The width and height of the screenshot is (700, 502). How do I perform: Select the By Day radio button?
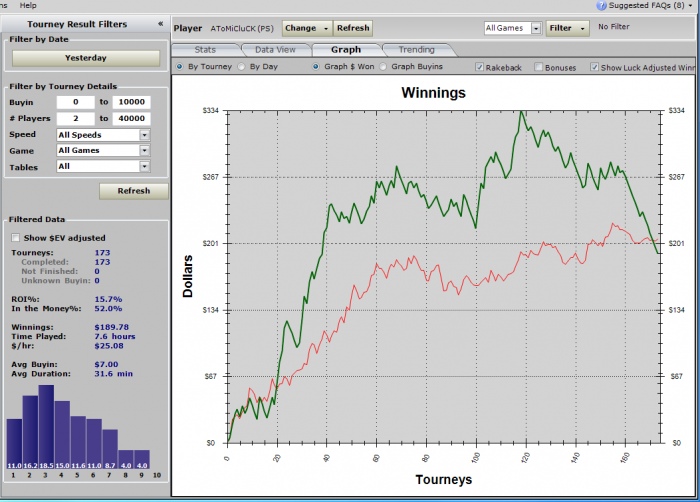[242, 67]
